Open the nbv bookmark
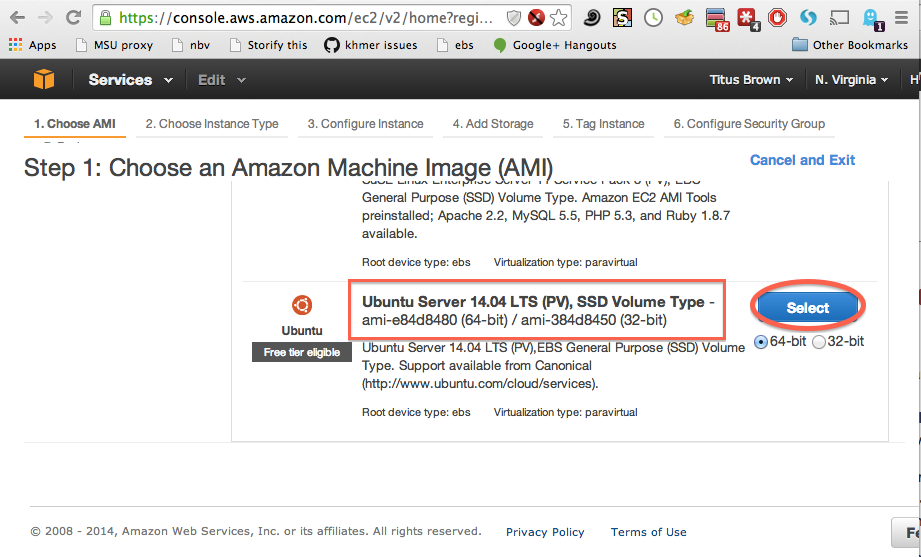 point(191,45)
